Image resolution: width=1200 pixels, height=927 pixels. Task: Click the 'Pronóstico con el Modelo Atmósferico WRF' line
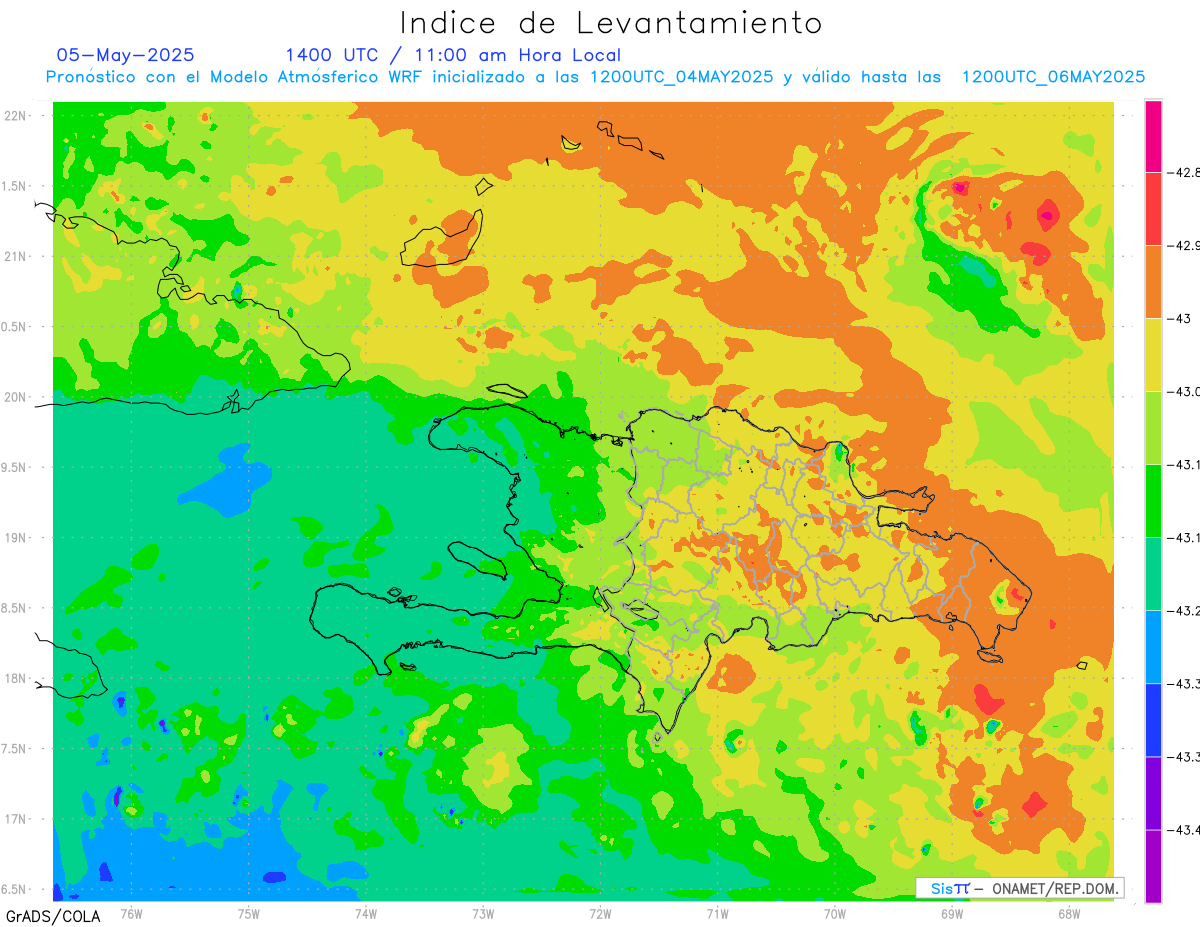pyautogui.click(x=595, y=77)
